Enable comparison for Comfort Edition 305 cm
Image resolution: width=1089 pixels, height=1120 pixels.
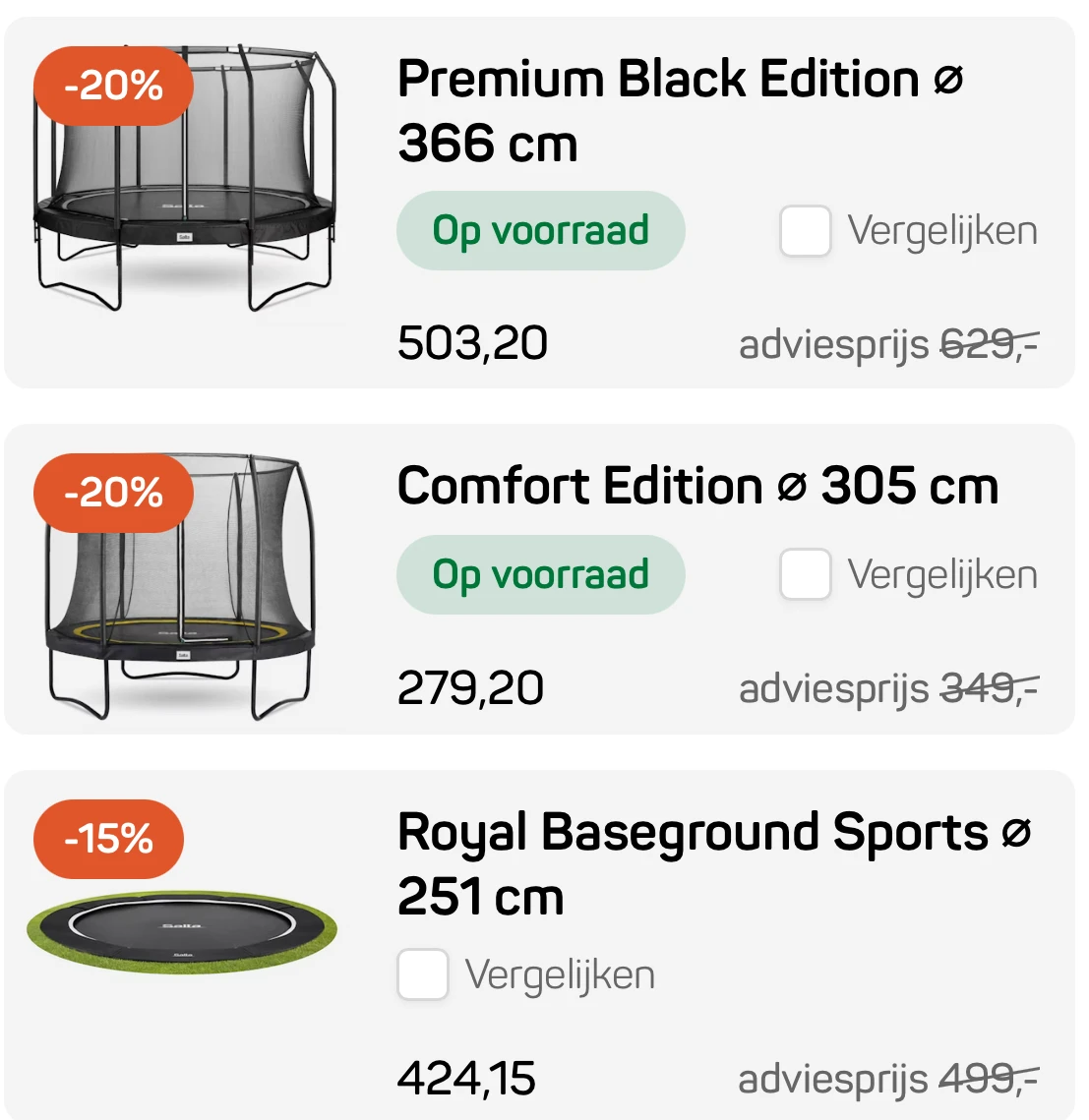coord(805,575)
